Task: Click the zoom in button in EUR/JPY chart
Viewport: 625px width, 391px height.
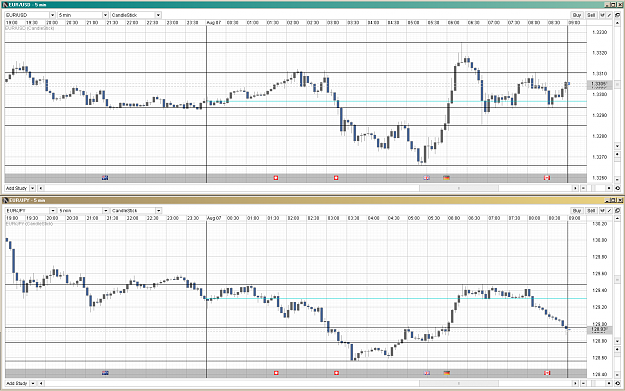Action: [x=609, y=383]
